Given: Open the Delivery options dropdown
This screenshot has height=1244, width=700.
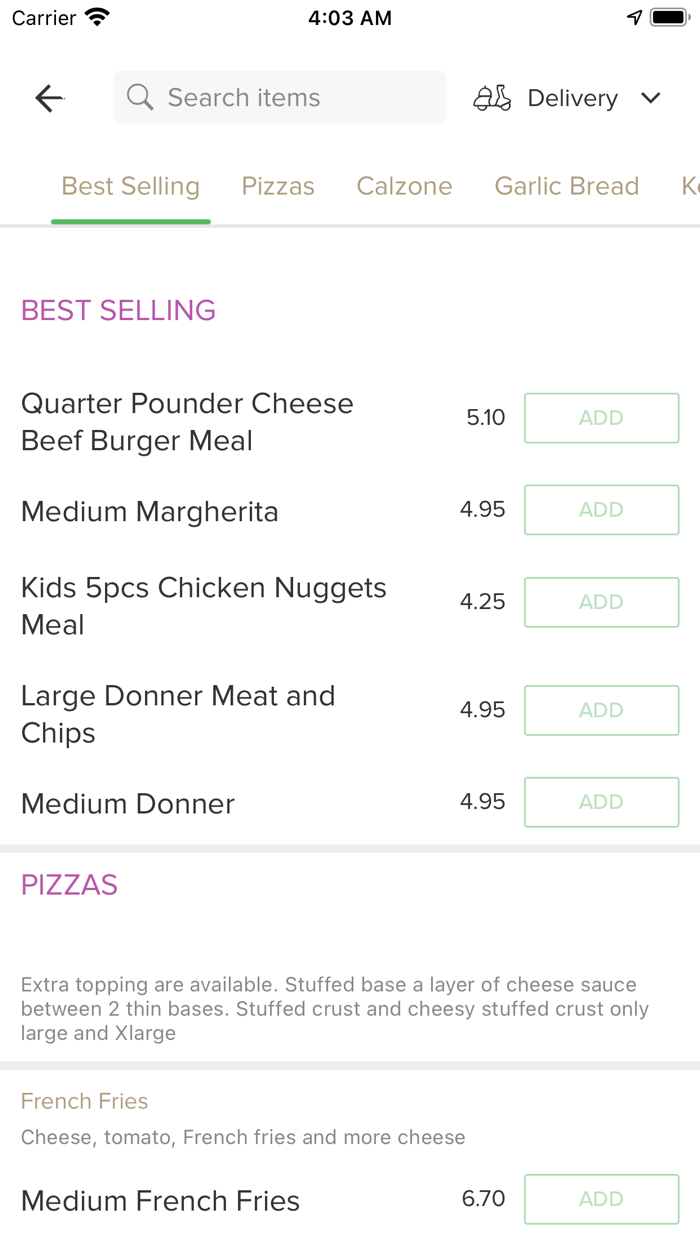Looking at the screenshot, I should pyautogui.click(x=572, y=97).
